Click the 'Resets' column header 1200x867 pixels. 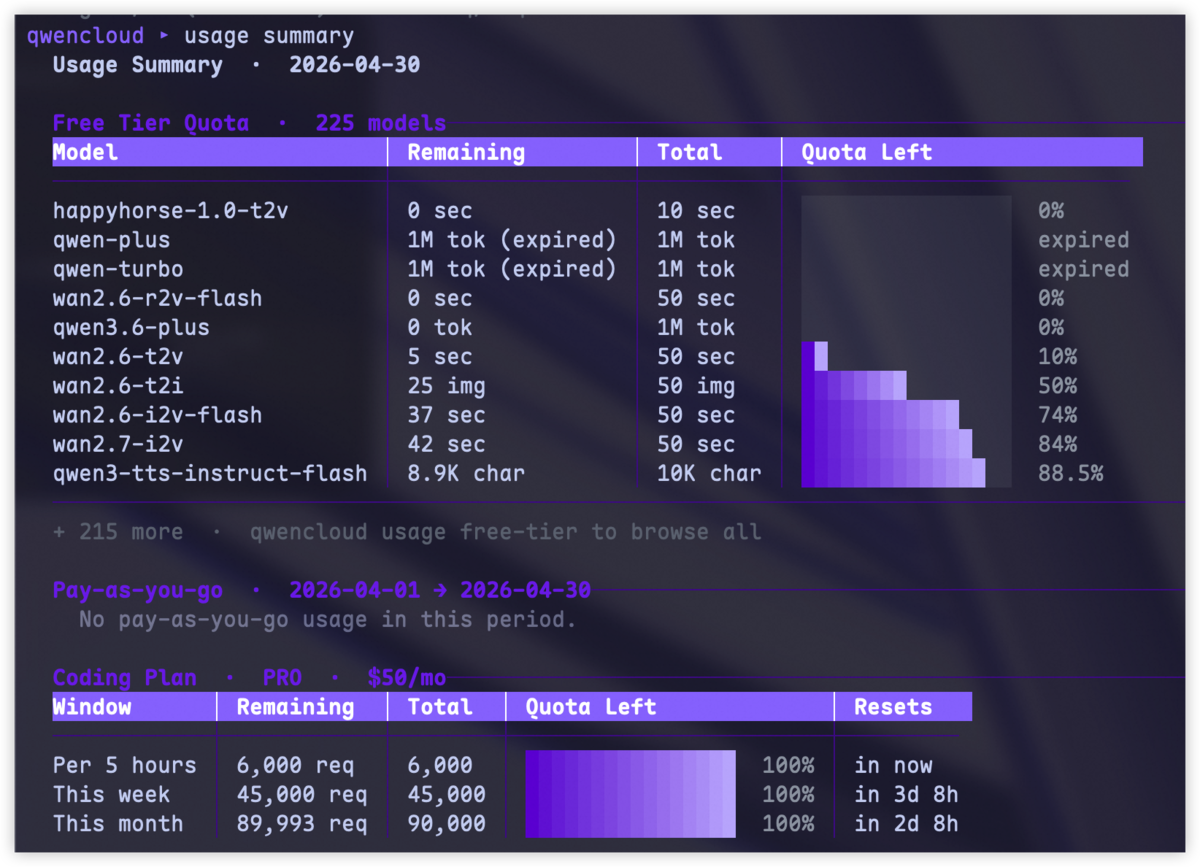(893, 707)
